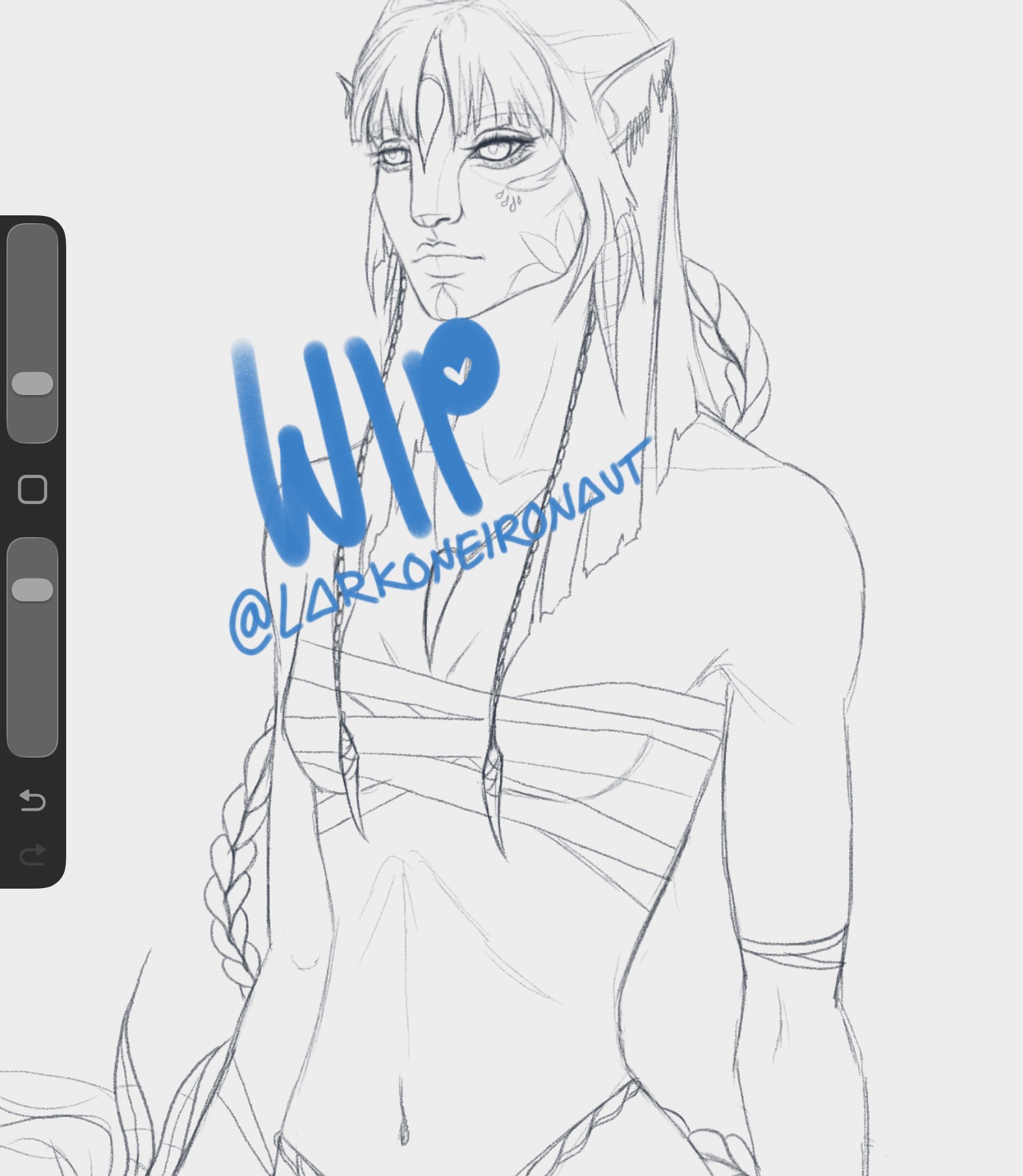Click the top of the brush size track
Image resolution: width=1023 pixels, height=1176 pixels.
[32, 240]
